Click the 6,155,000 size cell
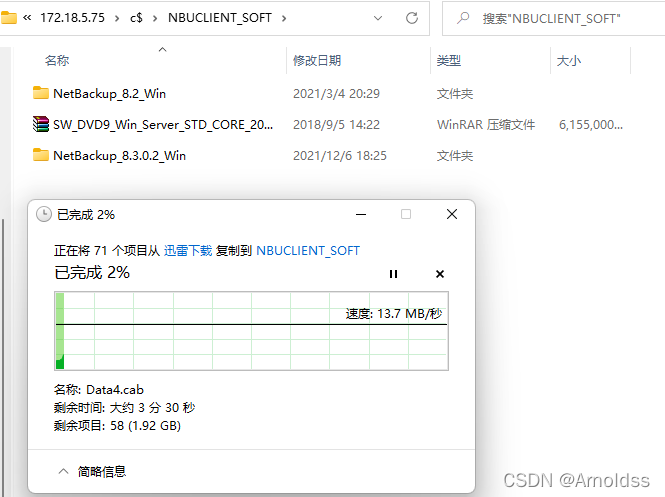This screenshot has width=665, height=497. pyautogui.click(x=591, y=125)
